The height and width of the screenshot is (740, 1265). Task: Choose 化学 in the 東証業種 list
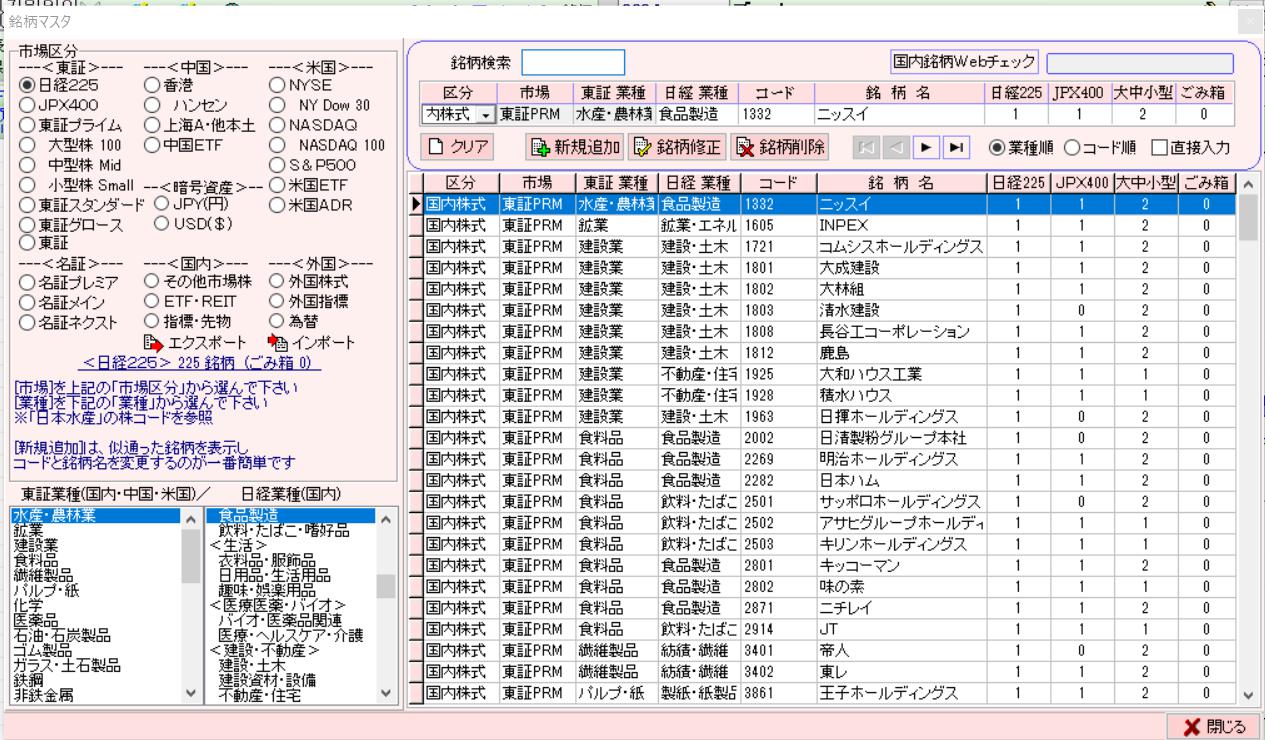[27, 604]
